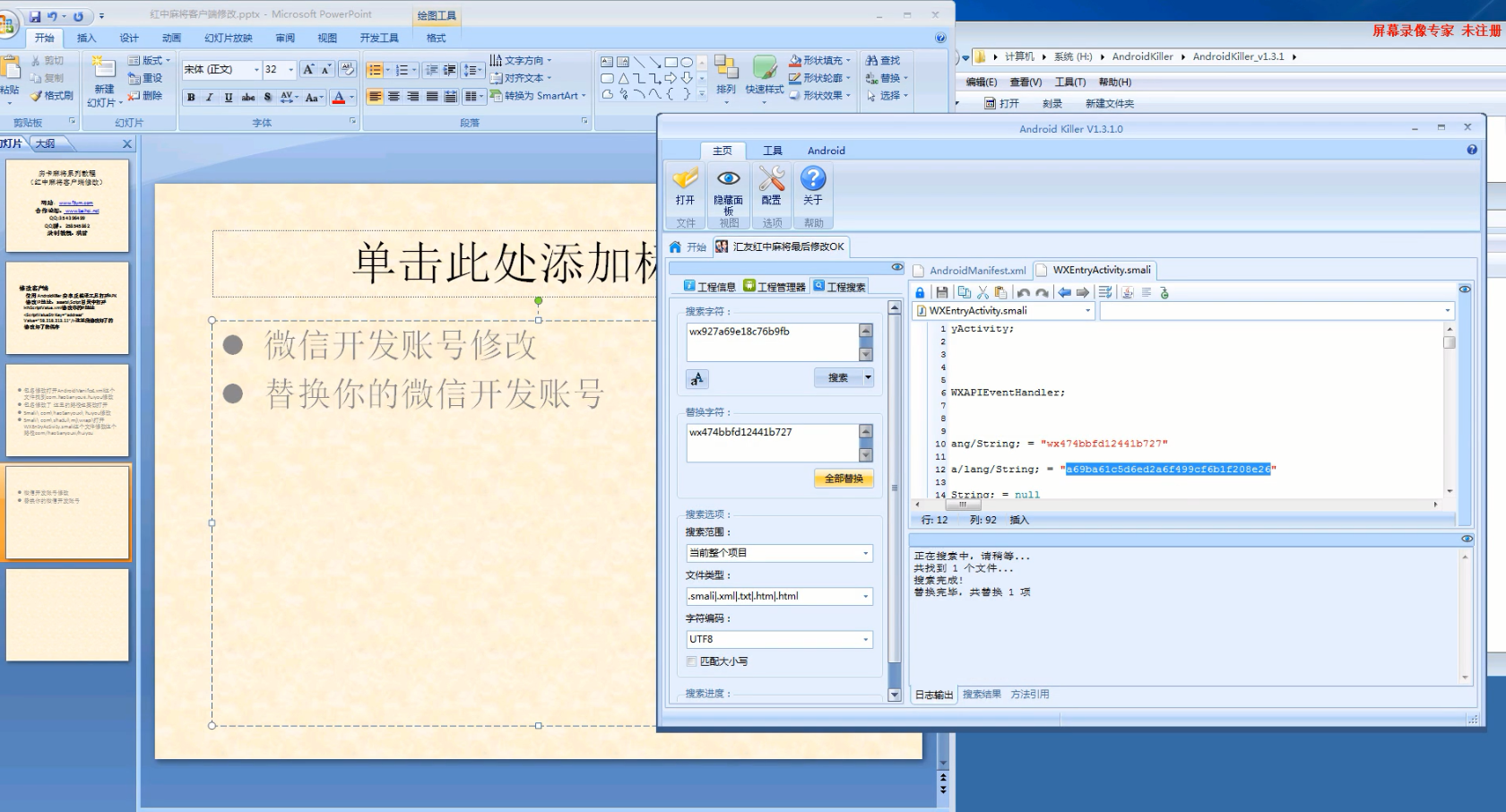Toggle center text alignment

(x=394, y=96)
